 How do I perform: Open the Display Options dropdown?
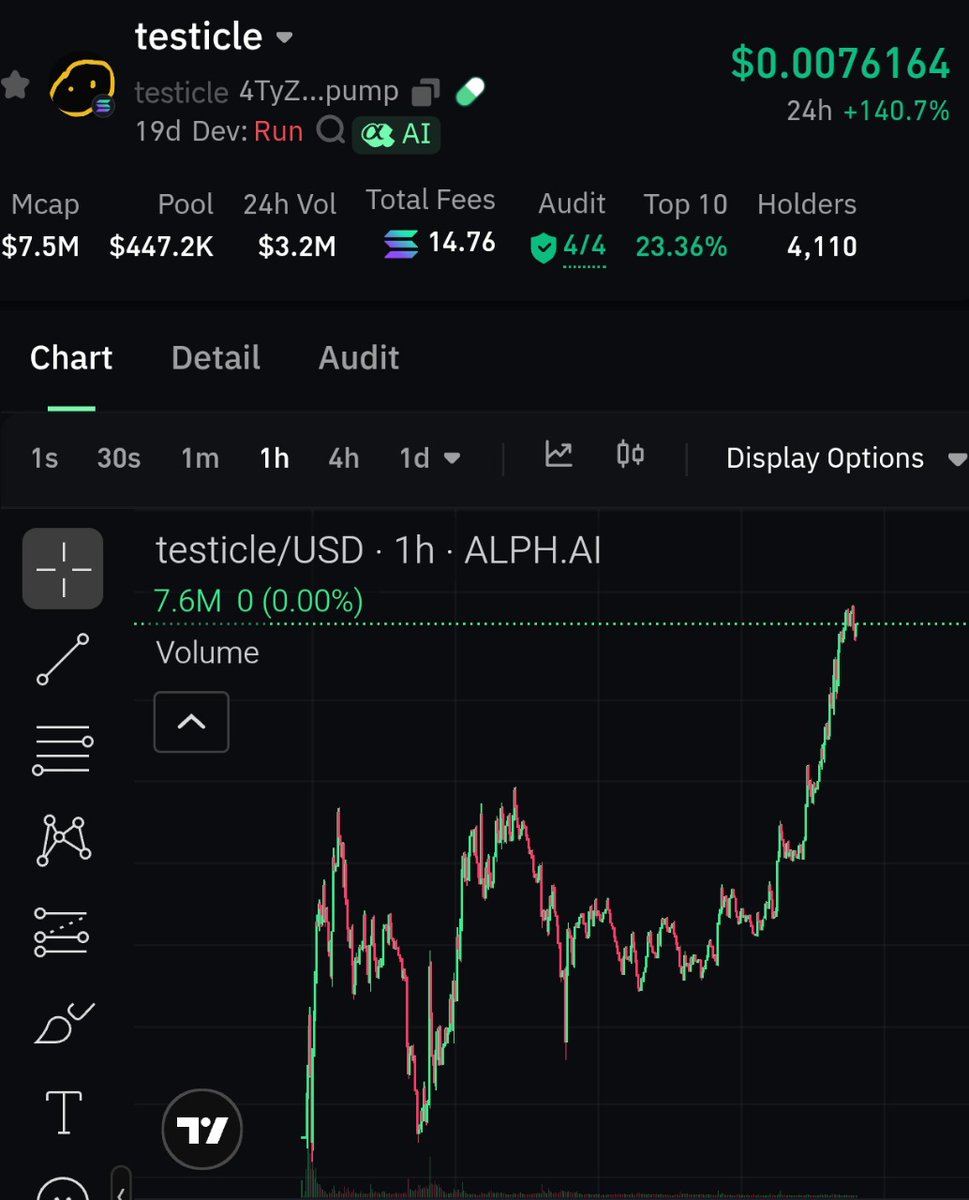click(x=845, y=458)
